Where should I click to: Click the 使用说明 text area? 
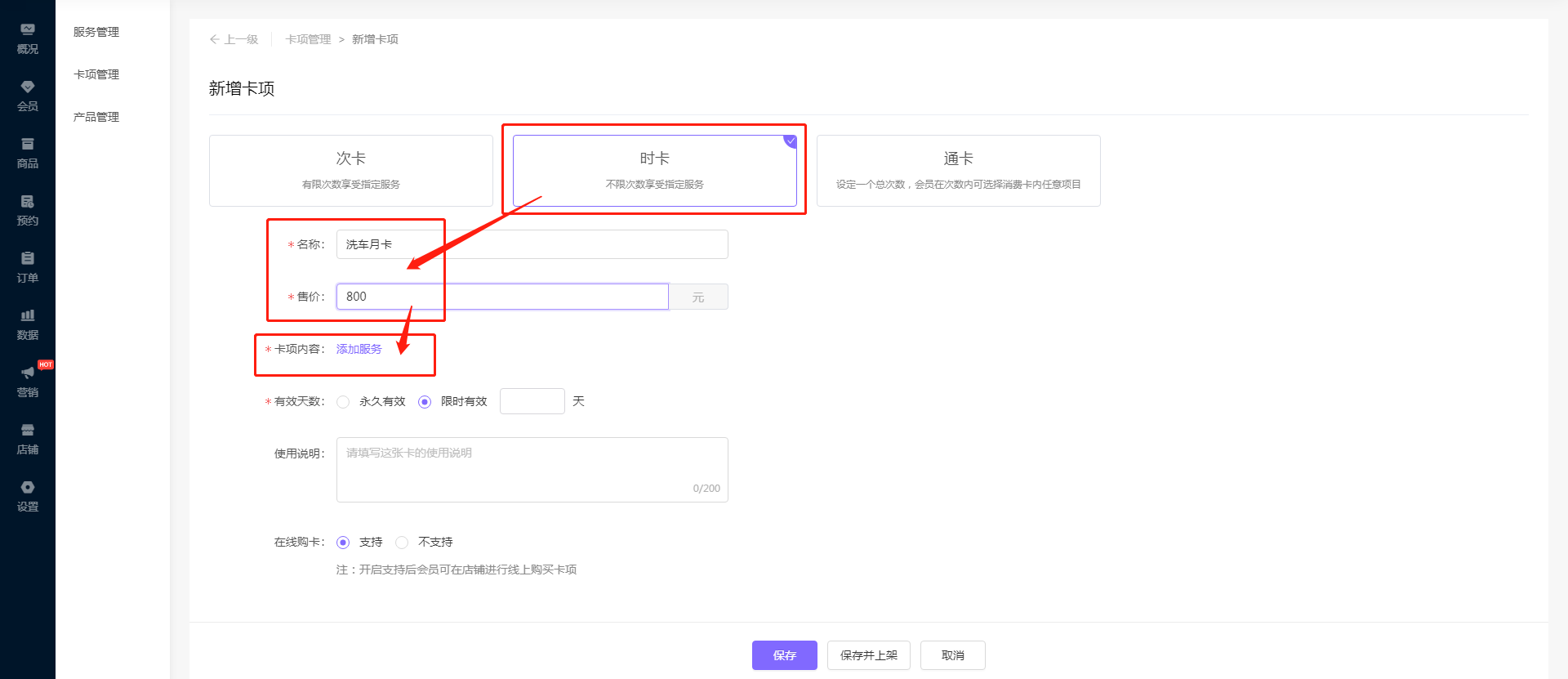pyautogui.click(x=532, y=470)
